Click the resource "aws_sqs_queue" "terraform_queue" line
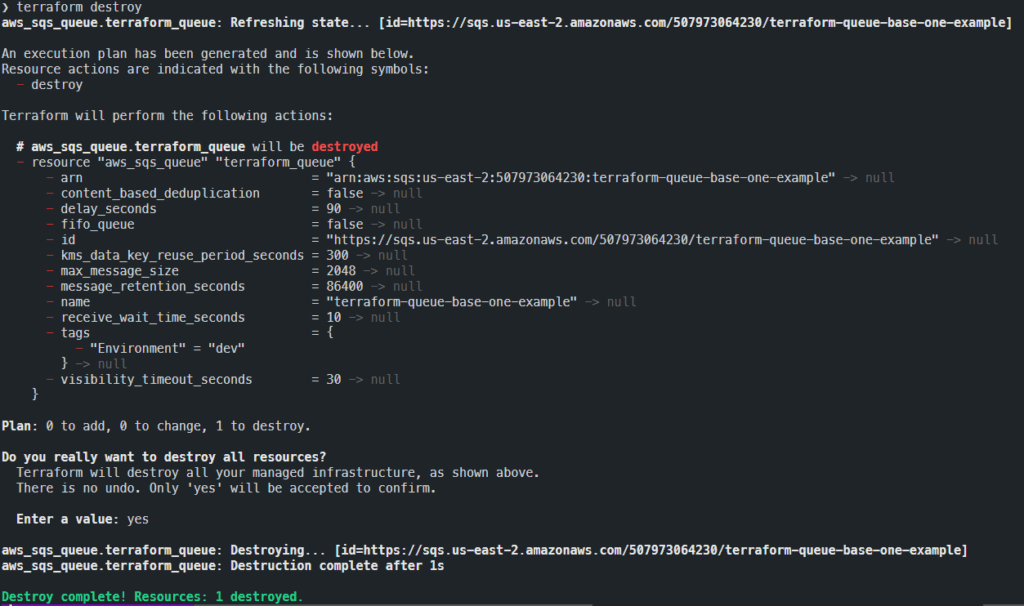The width and height of the screenshot is (1024, 606). (185, 162)
